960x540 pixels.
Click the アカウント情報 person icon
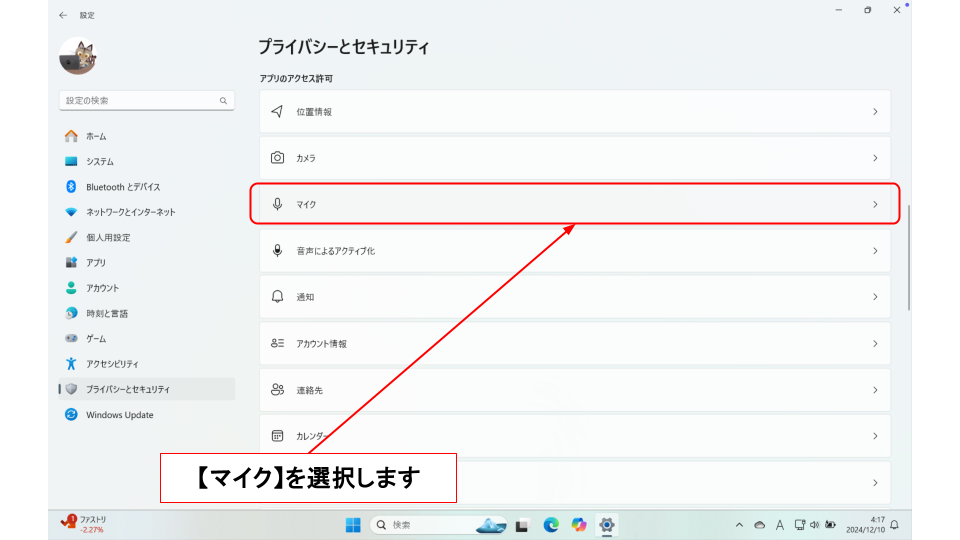coord(278,343)
